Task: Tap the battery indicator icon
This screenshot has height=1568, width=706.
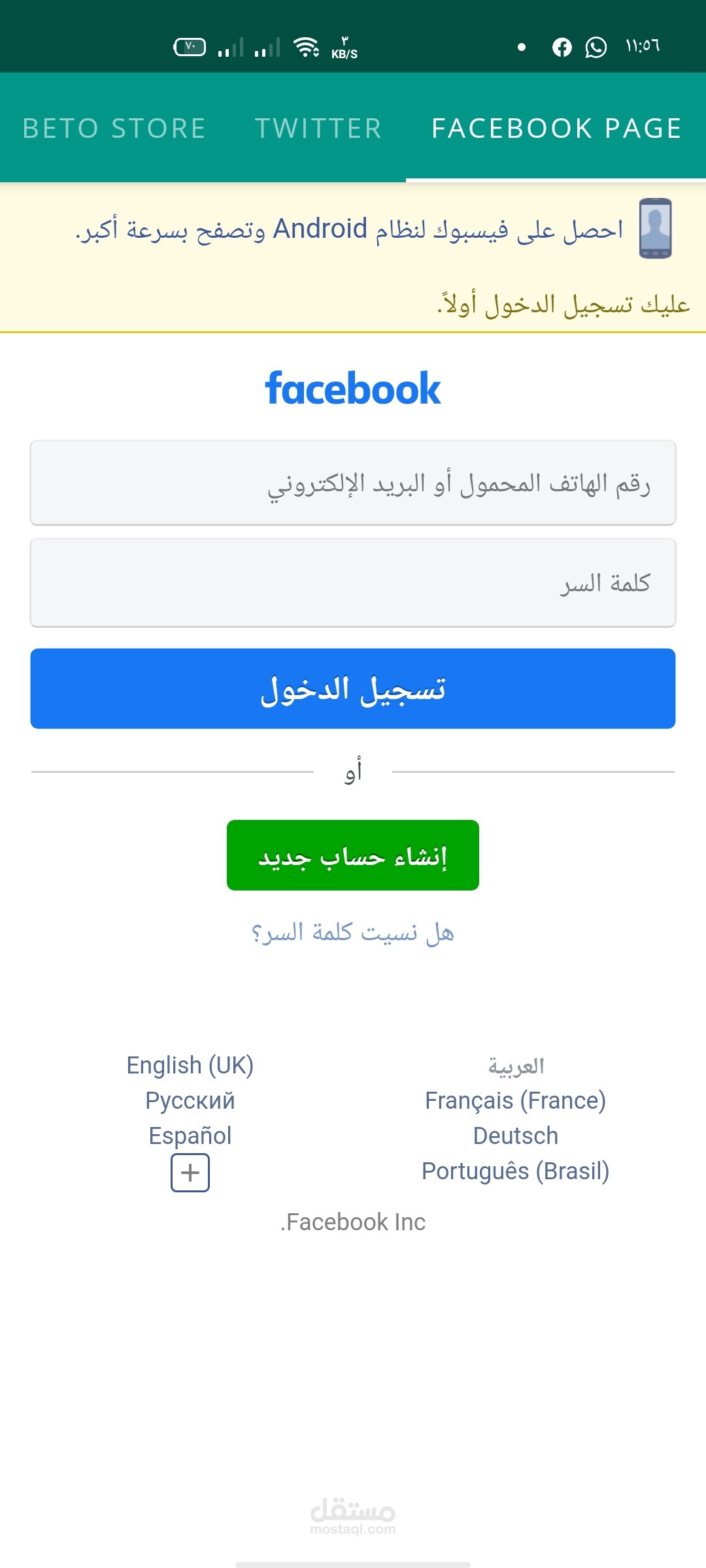Action: (190, 47)
